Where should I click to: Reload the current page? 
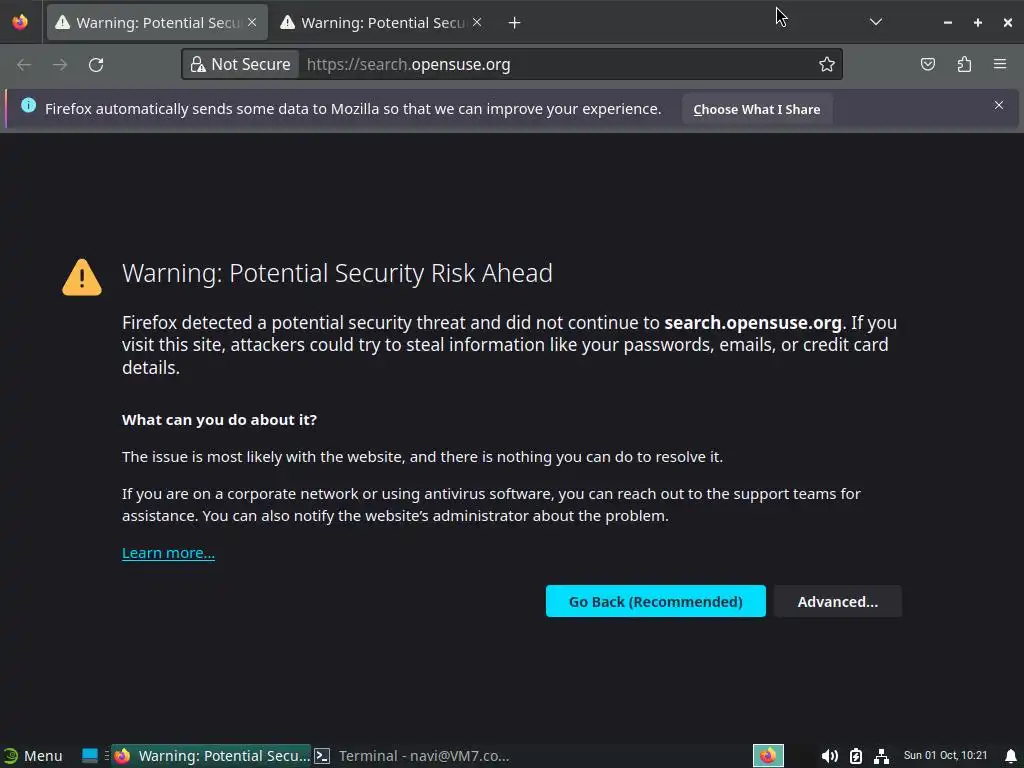coord(96,65)
